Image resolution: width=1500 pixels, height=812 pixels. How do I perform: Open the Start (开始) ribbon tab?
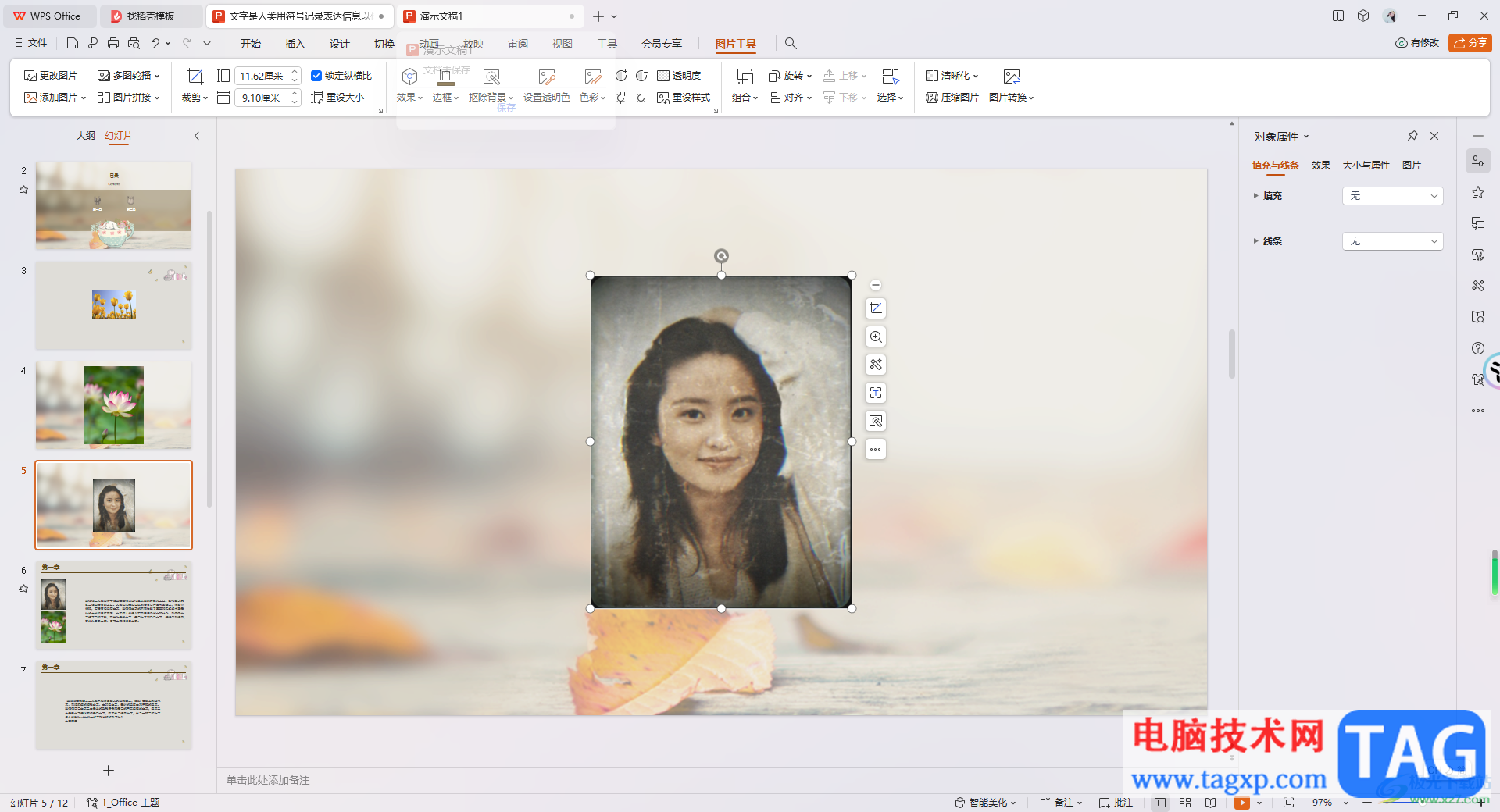coord(250,44)
